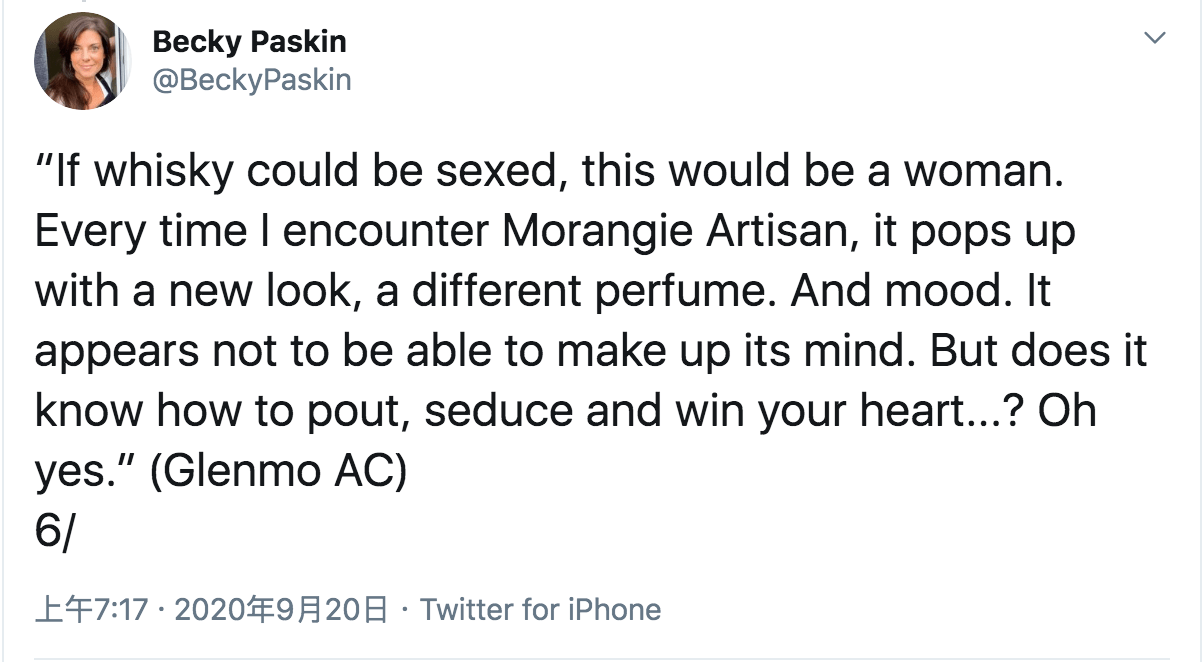Click the 2020年9月20日 date
This screenshot has width=1202, height=662.
(281, 609)
